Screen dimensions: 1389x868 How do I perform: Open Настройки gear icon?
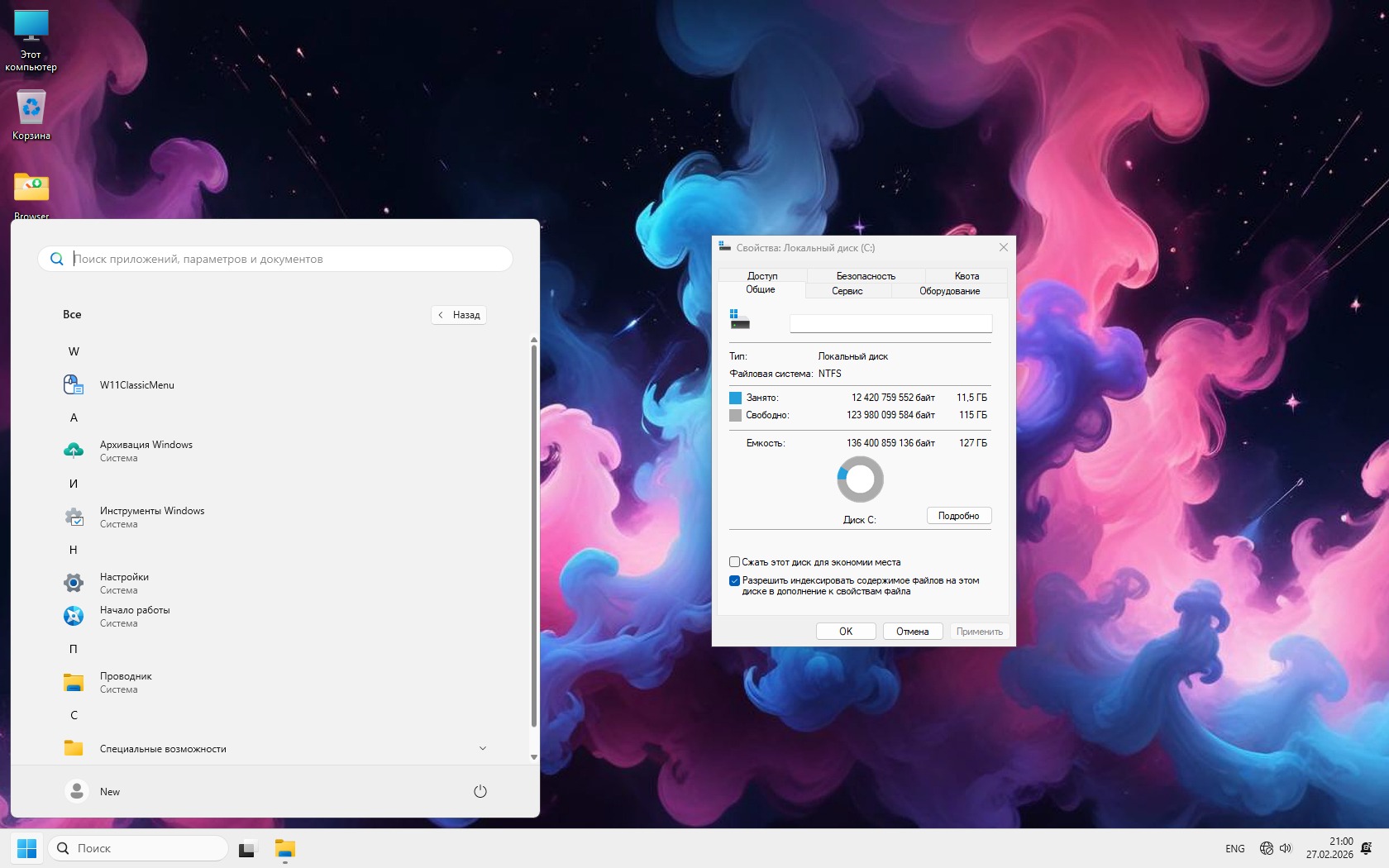[74, 583]
